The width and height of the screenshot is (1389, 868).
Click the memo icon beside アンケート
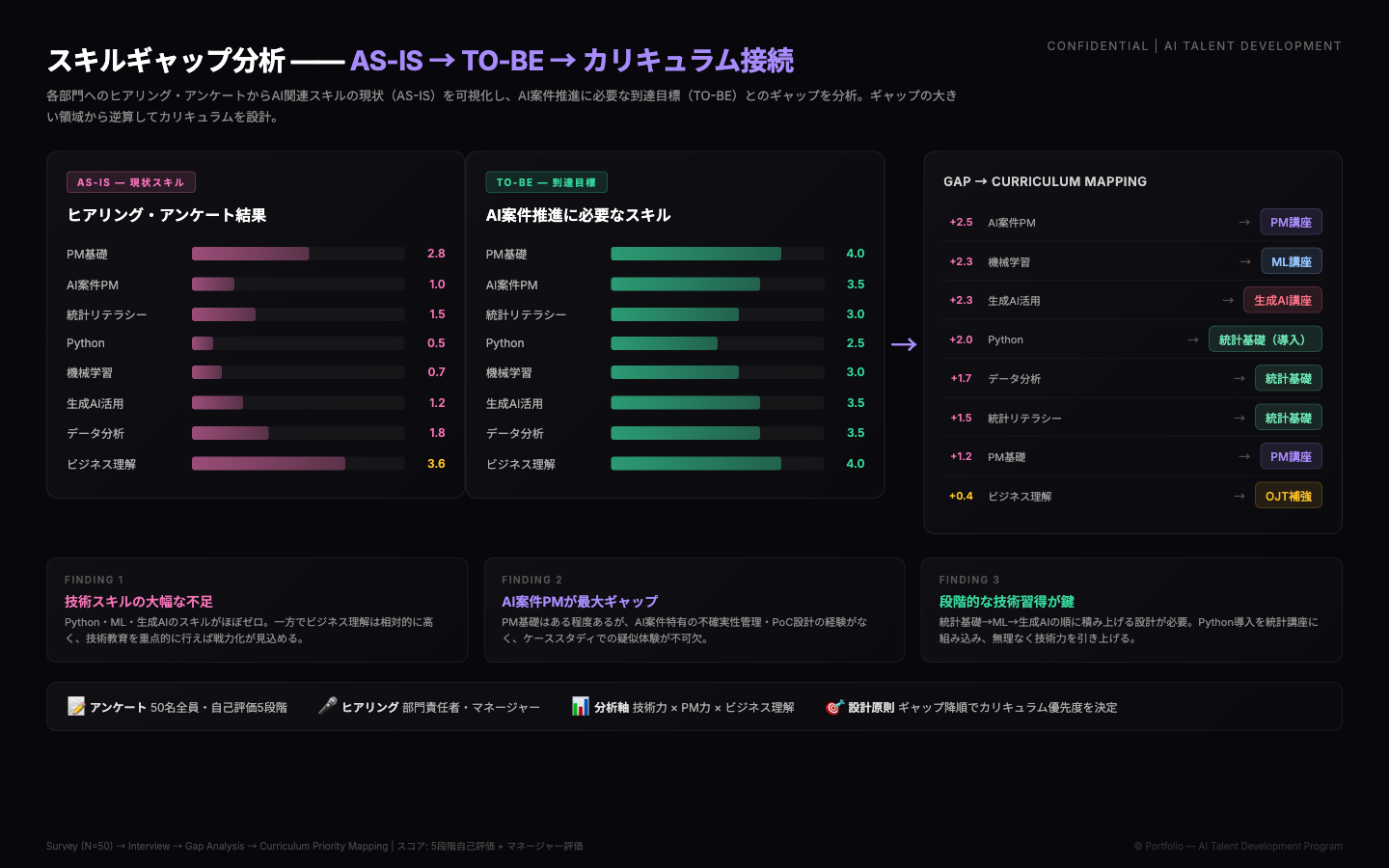click(76, 707)
